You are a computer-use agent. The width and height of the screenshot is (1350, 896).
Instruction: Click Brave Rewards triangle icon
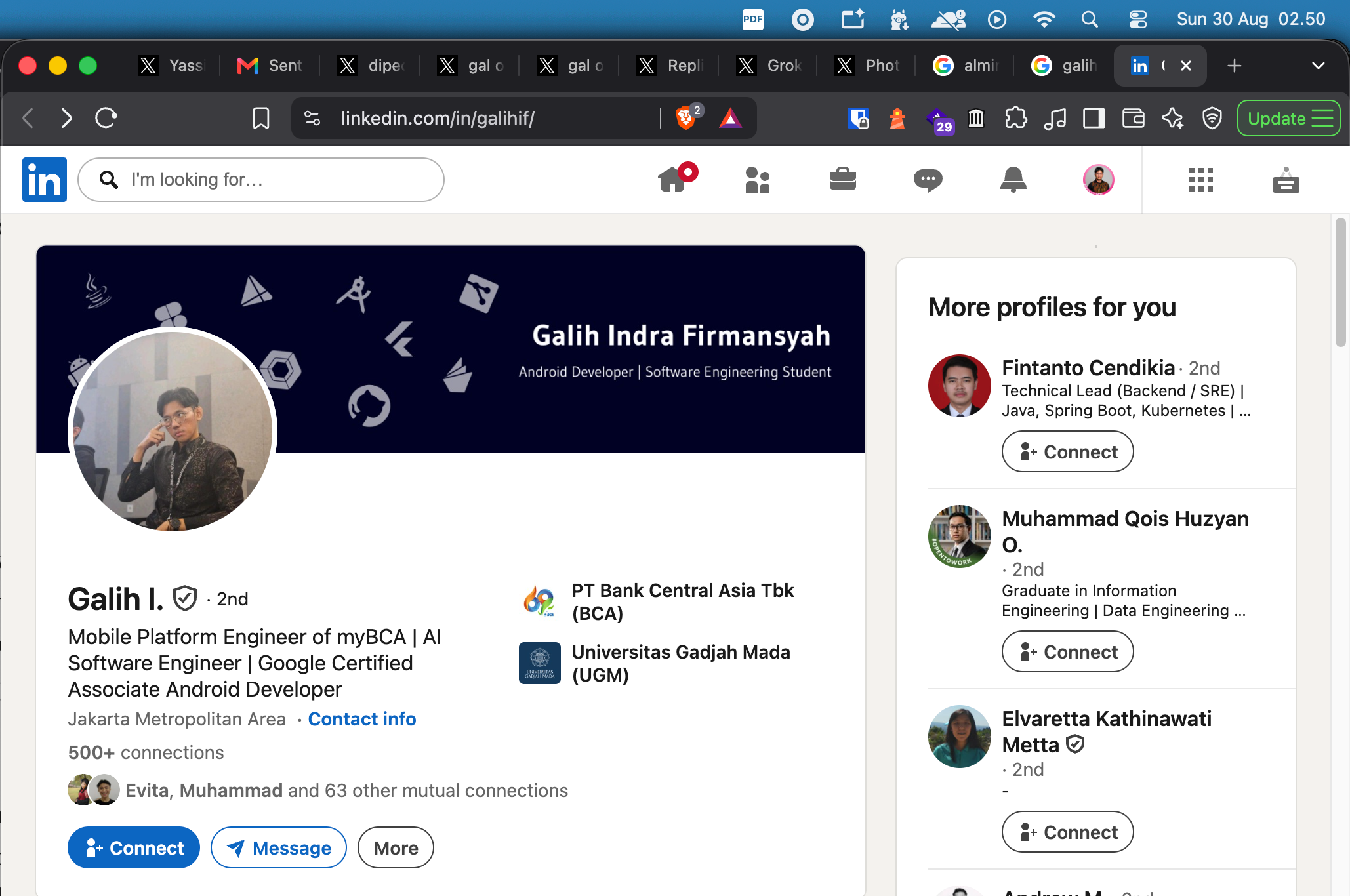(730, 118)
